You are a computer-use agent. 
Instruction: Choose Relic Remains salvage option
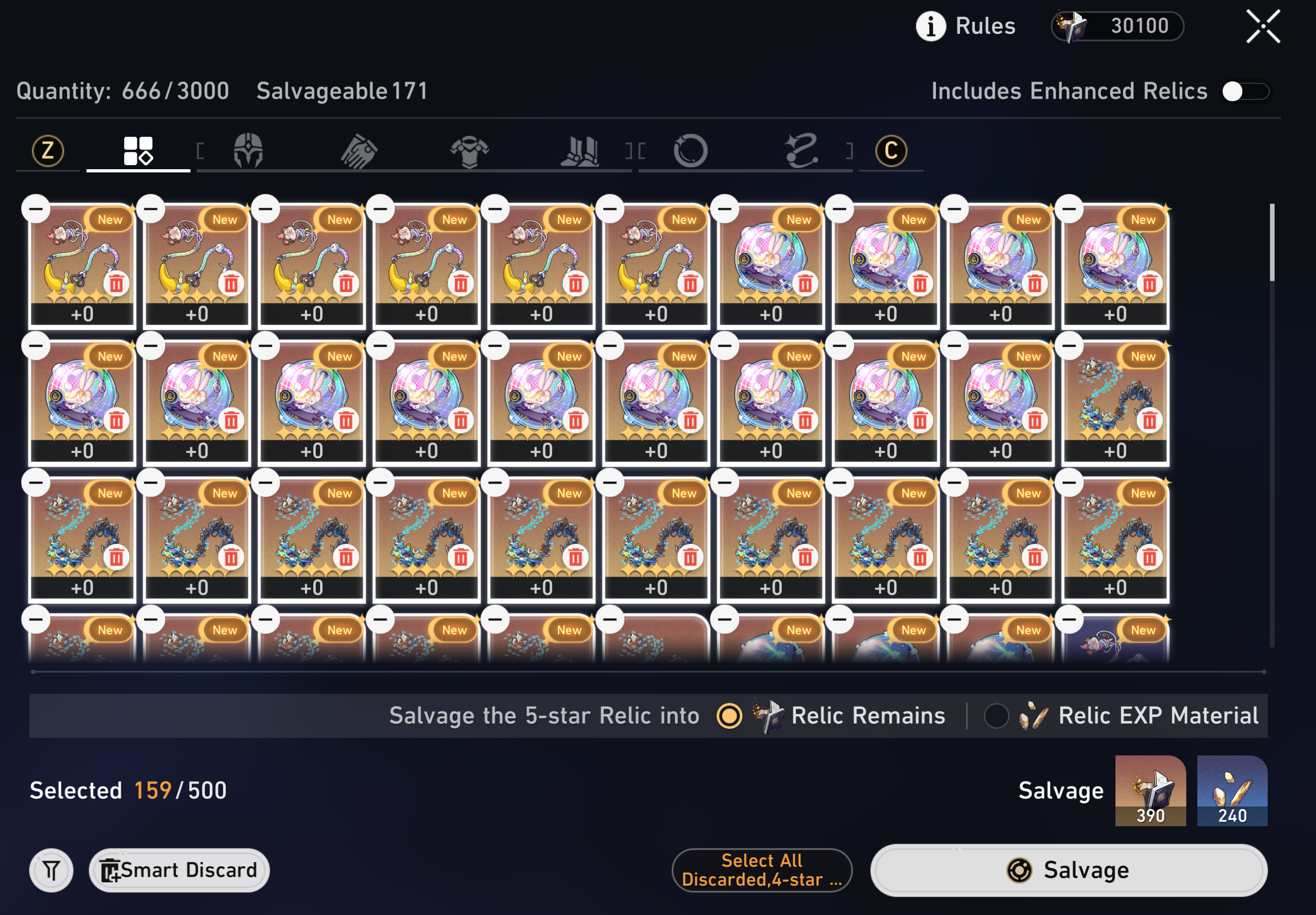click(x=730, y=715)
